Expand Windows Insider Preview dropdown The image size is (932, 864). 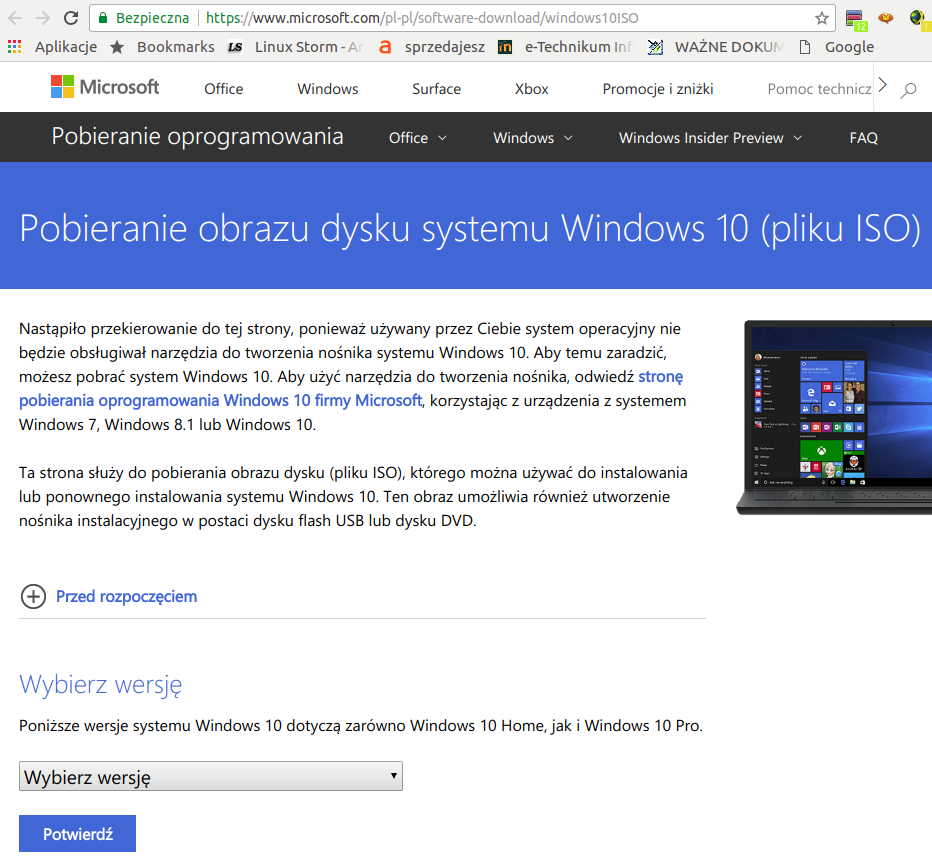click(710, 138)
